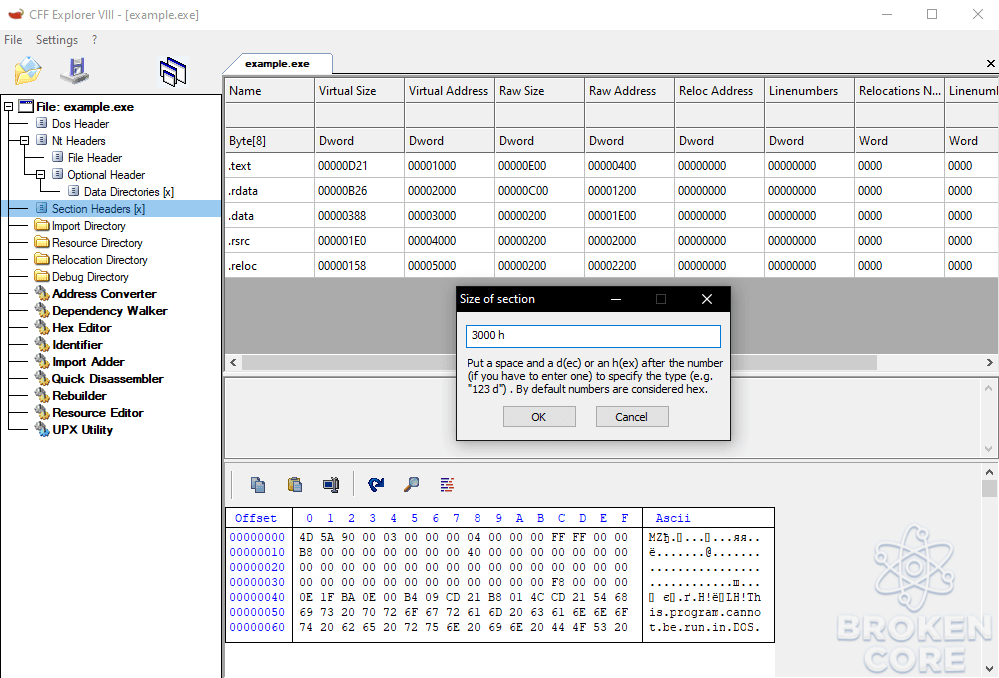Image resolution: width=999 pixels, height=678 pixels.
Task: Click the section size input field
Action: coord(593,336)
